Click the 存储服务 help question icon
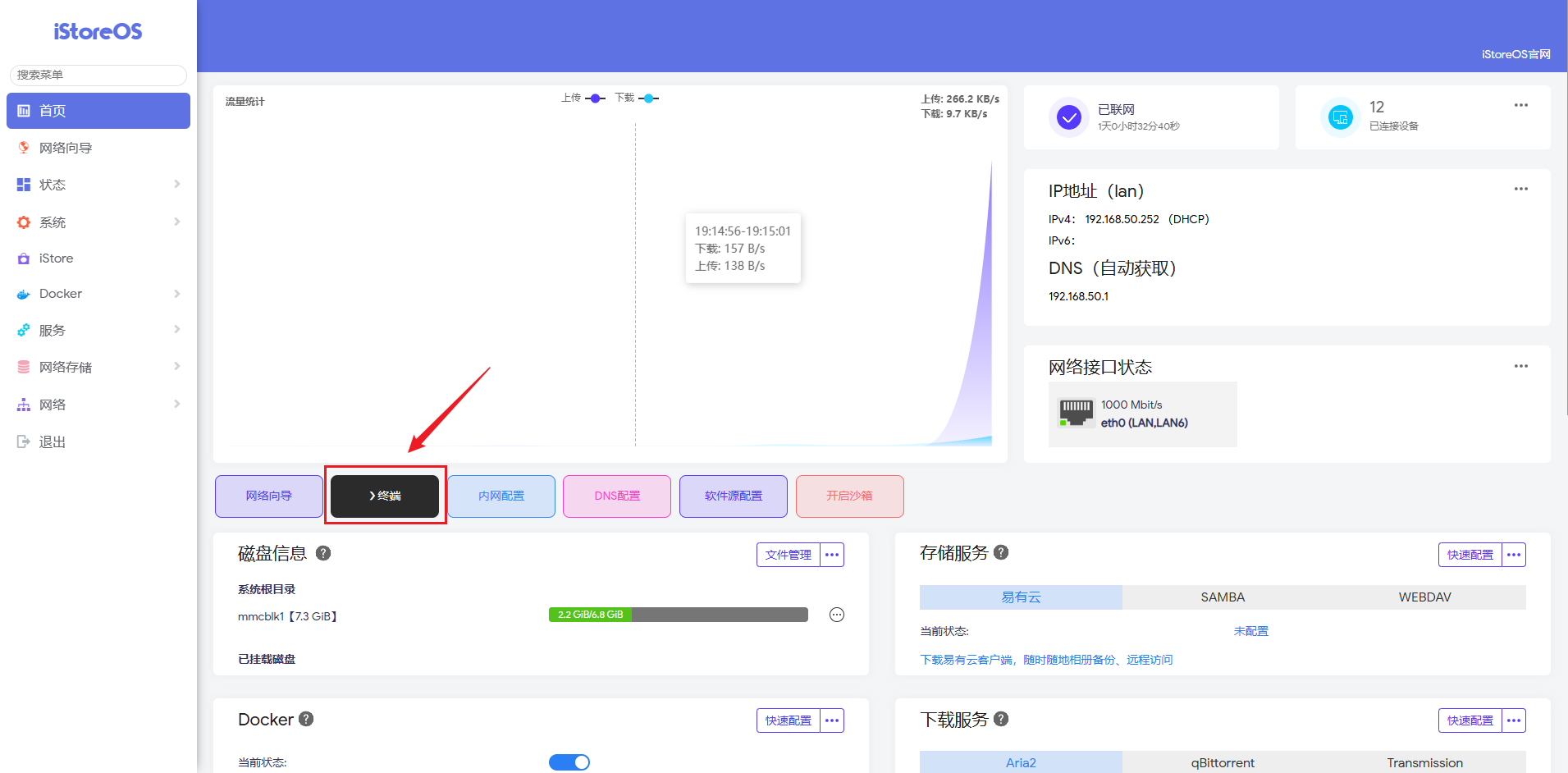 coord(1001,552)
